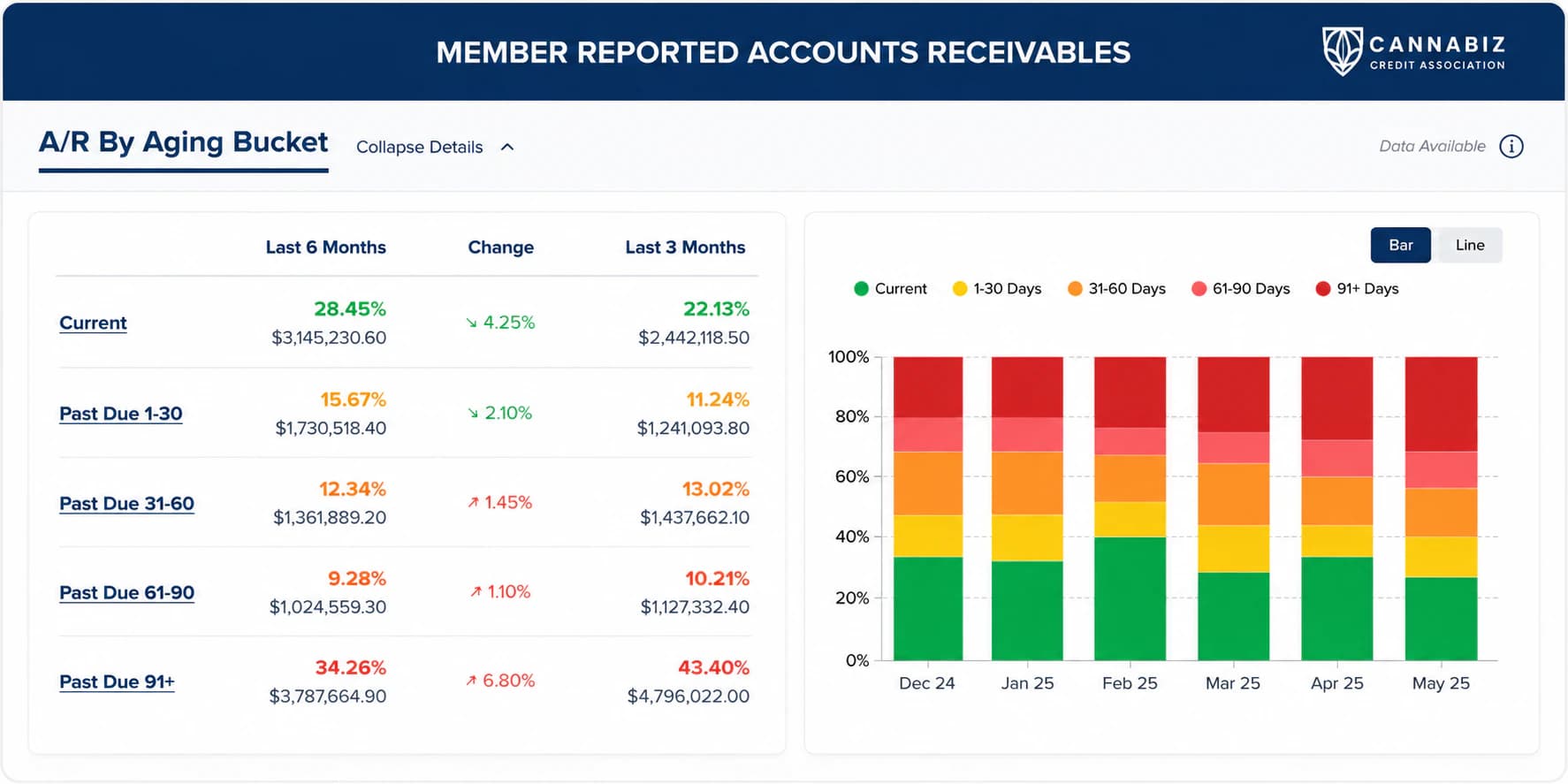
Task: Click the $3,145,230.60 amount
Action: click(x=329, y=338)
